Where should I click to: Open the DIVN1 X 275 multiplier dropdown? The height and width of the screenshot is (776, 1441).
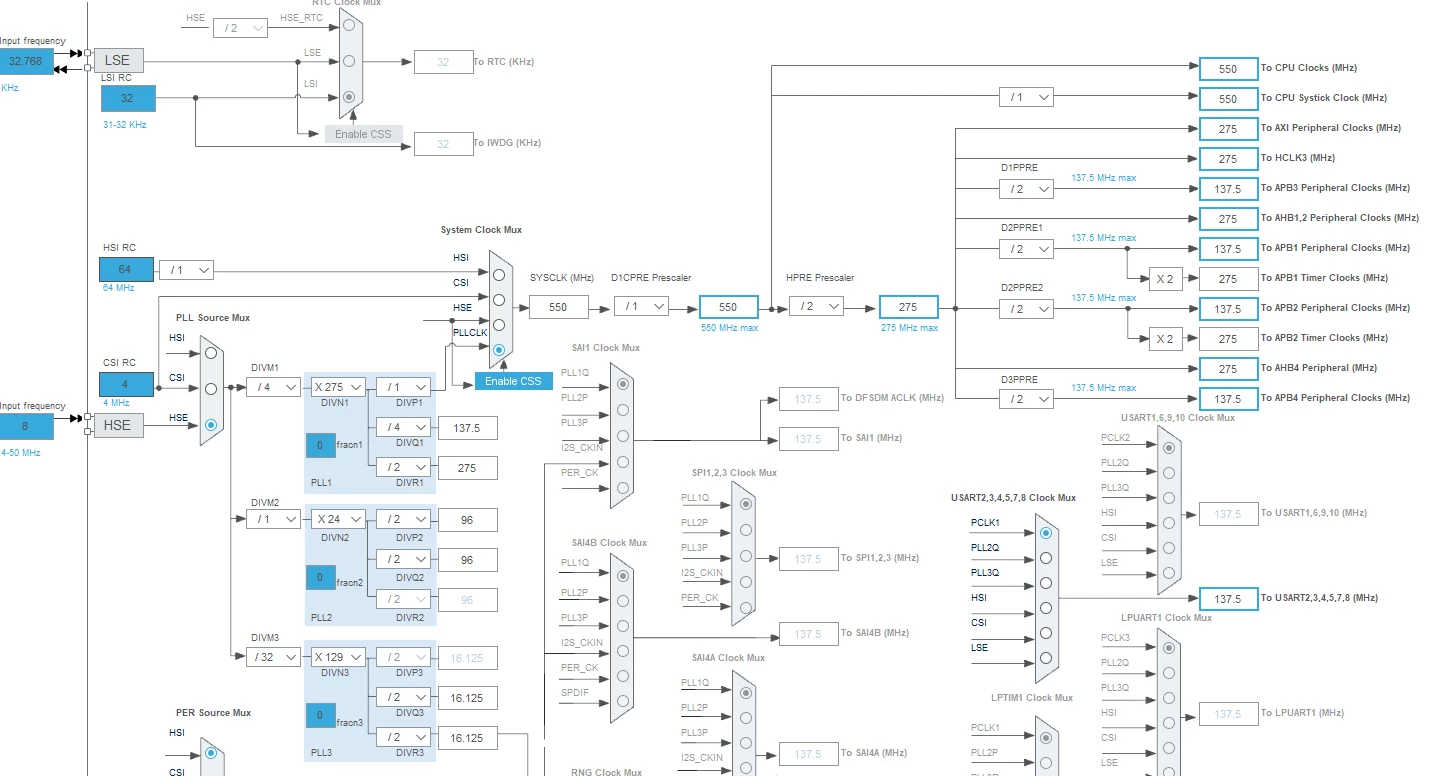(338, 387)
